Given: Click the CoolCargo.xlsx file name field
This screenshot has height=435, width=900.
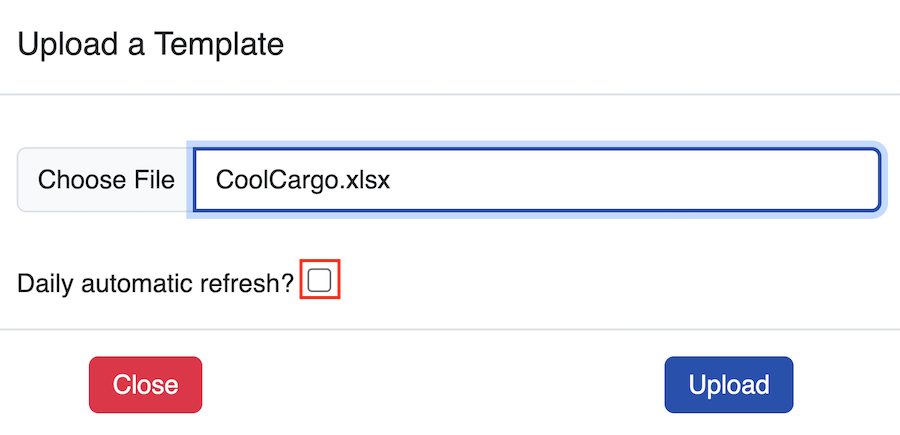Looking at the screenshot, I should coord(536,180).
